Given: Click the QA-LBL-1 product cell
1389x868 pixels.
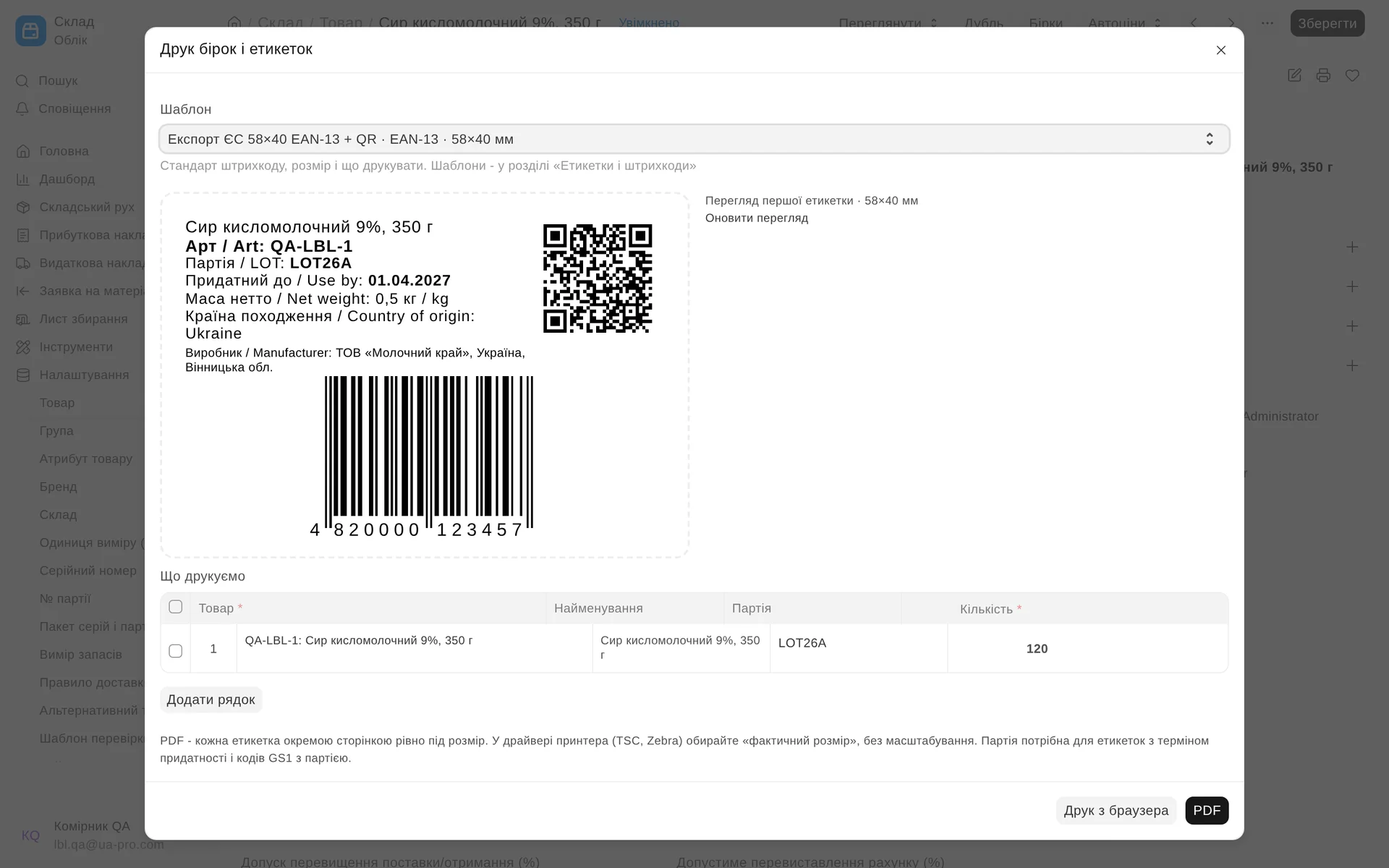Looking at the screenshot, I should (415, 648).
